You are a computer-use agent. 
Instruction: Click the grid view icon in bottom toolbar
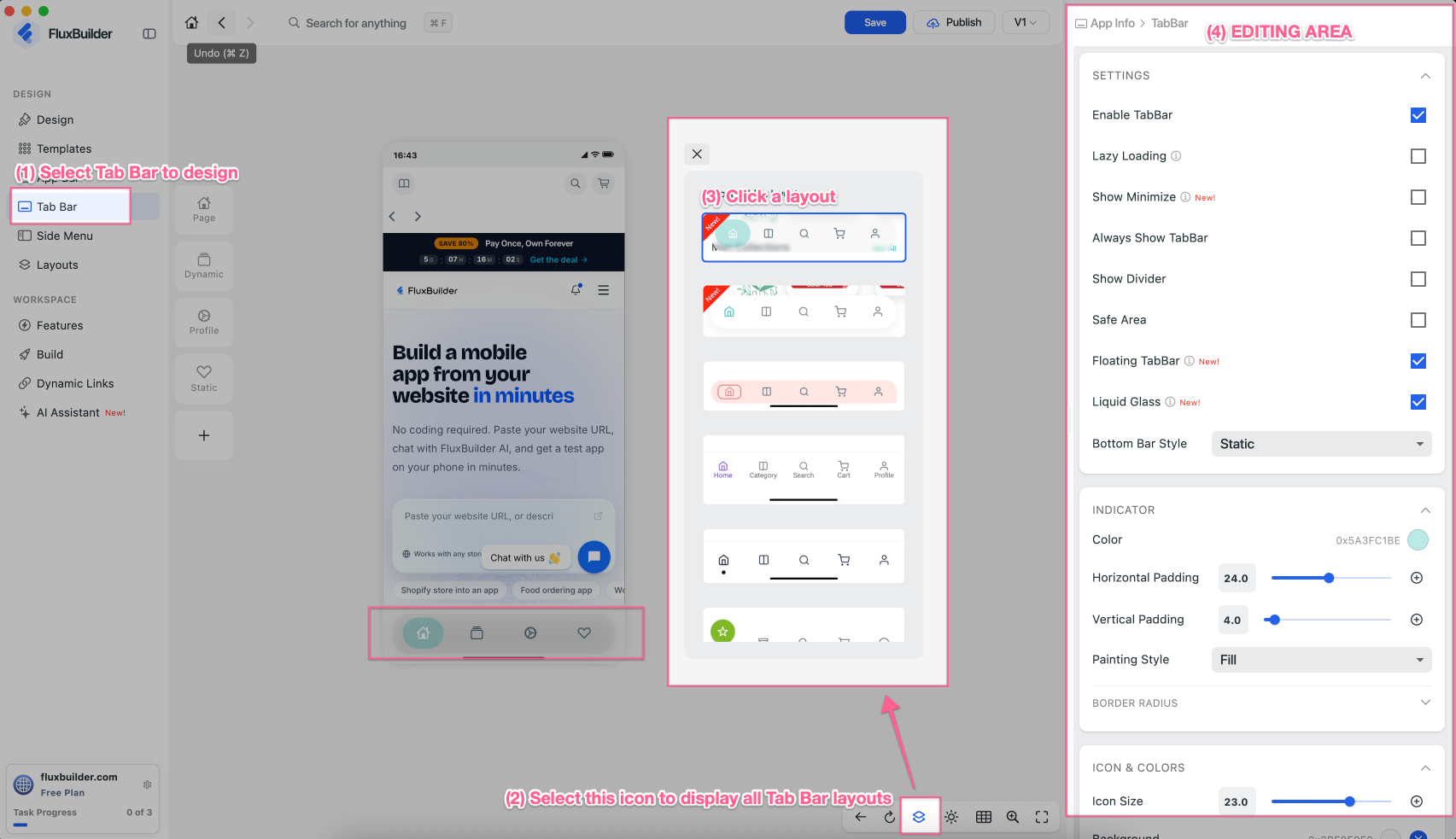pos(984,817)
